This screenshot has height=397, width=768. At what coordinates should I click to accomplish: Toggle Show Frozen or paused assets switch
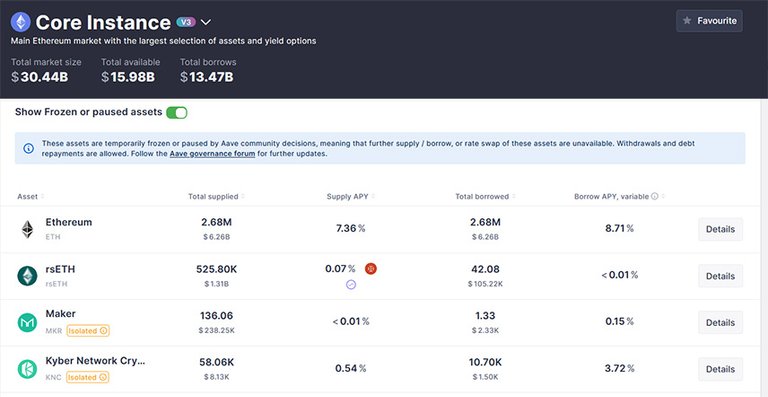[176, 113]
